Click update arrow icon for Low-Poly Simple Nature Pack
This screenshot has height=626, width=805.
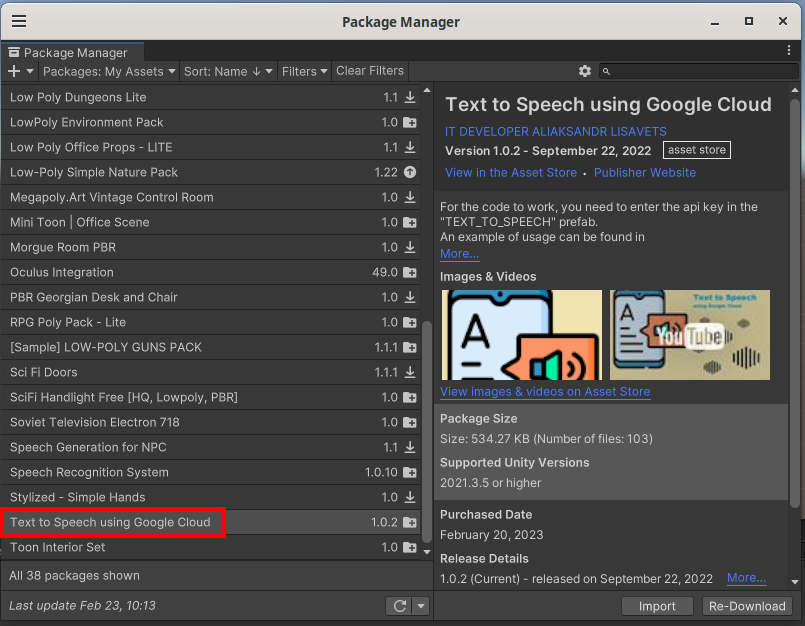tap(410, 173)
